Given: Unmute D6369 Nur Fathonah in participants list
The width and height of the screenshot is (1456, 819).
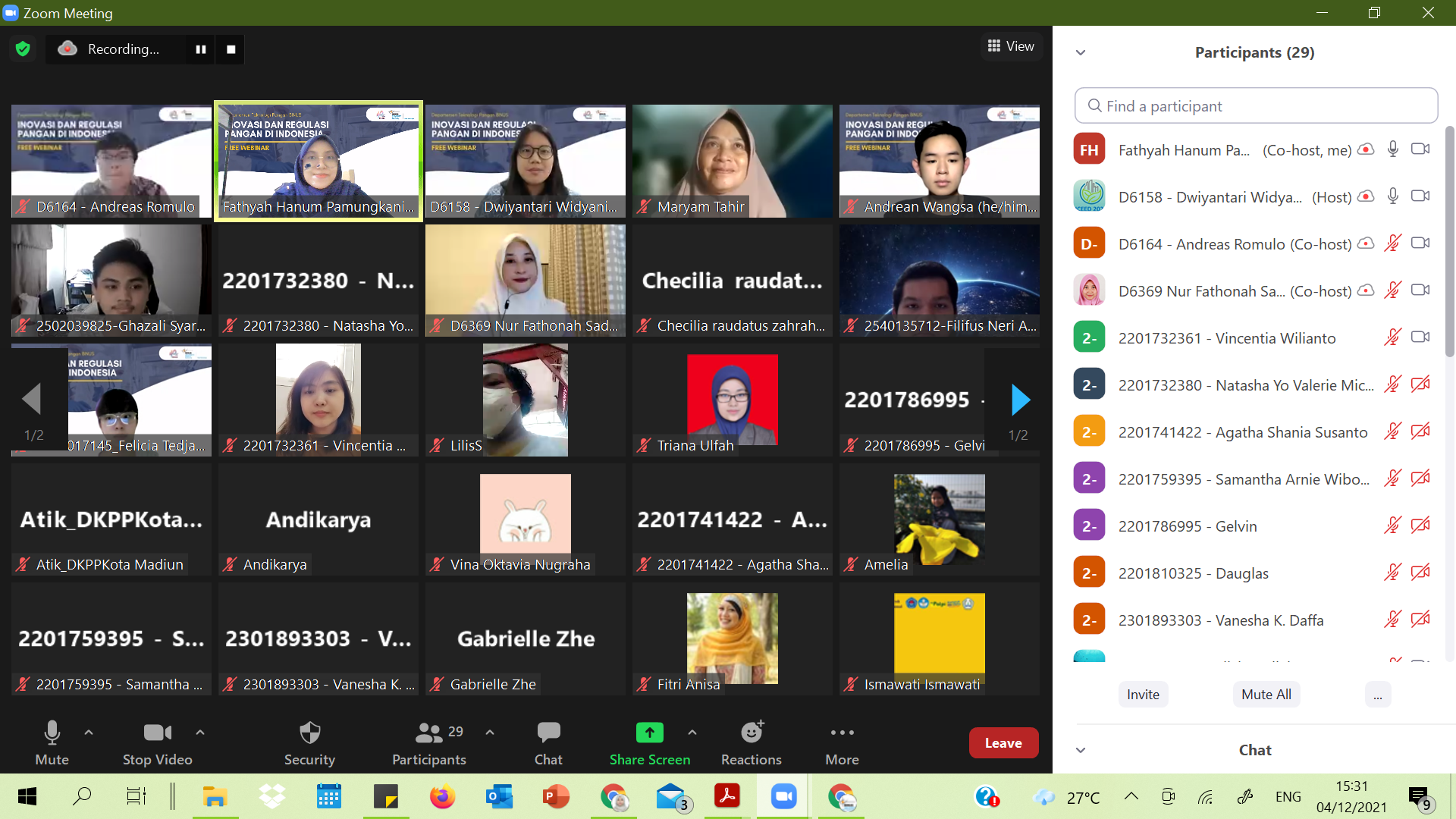Looking at the screenshot, I should point(1393,290).
